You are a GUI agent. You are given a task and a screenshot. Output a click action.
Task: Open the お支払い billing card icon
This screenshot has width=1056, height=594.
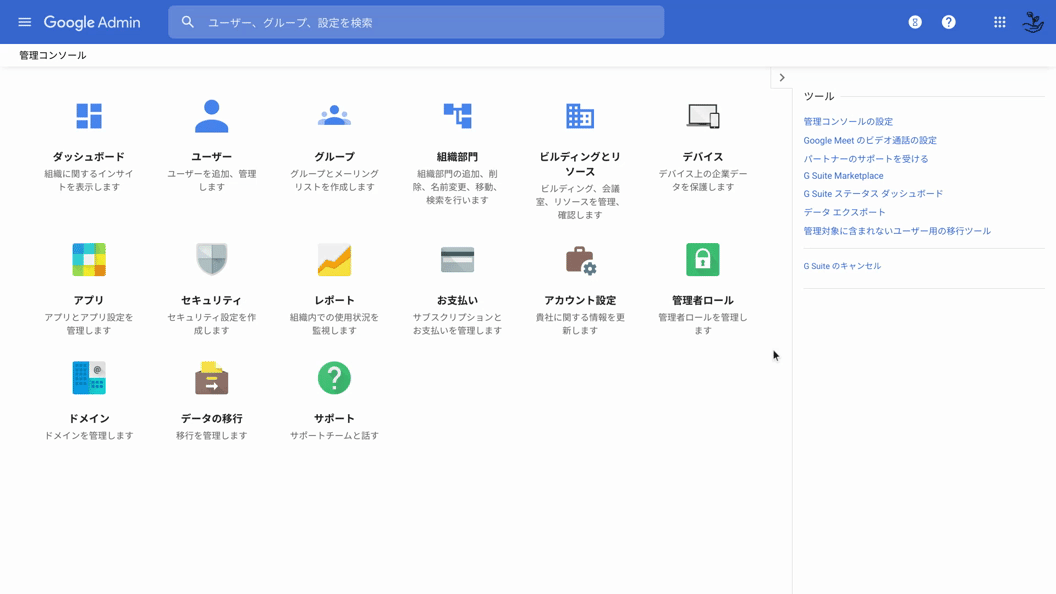457,259
